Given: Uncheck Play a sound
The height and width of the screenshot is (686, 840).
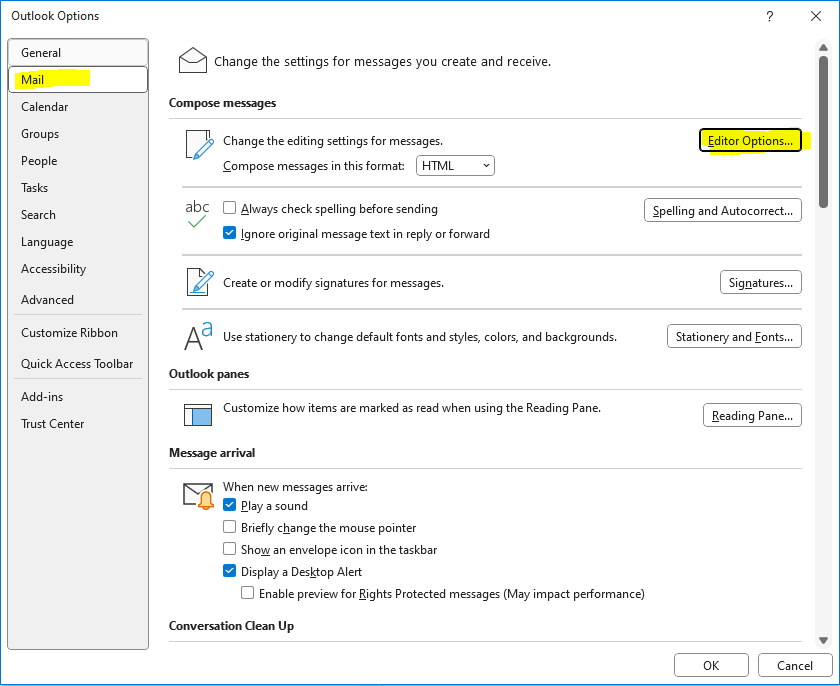Looking at the screenshot, I should (x=229, y=505).
